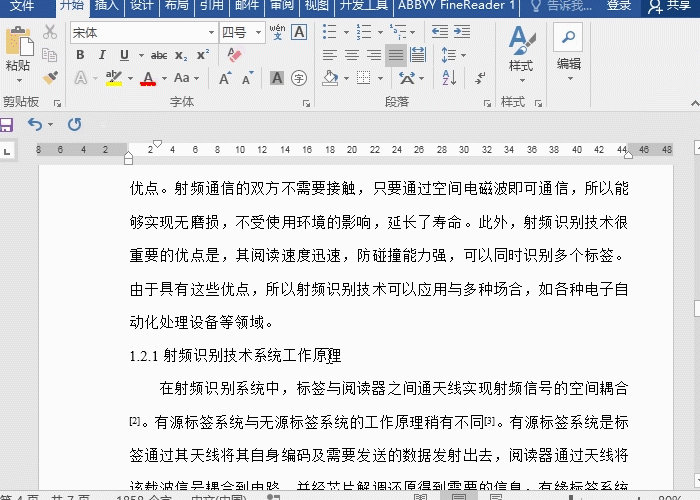The height and width of the screenshot is (500, 700).
Task: Align text right
Action: coord(374,55)
